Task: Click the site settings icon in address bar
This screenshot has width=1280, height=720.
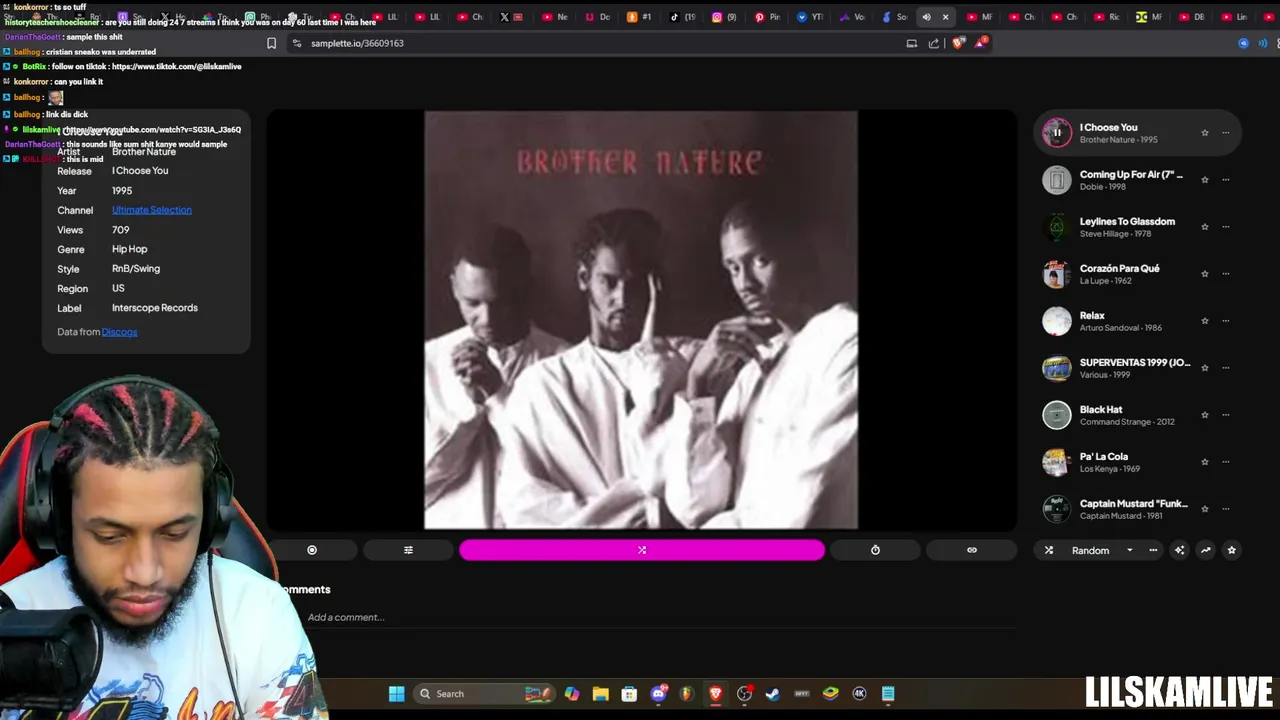Action: point(296,43)
